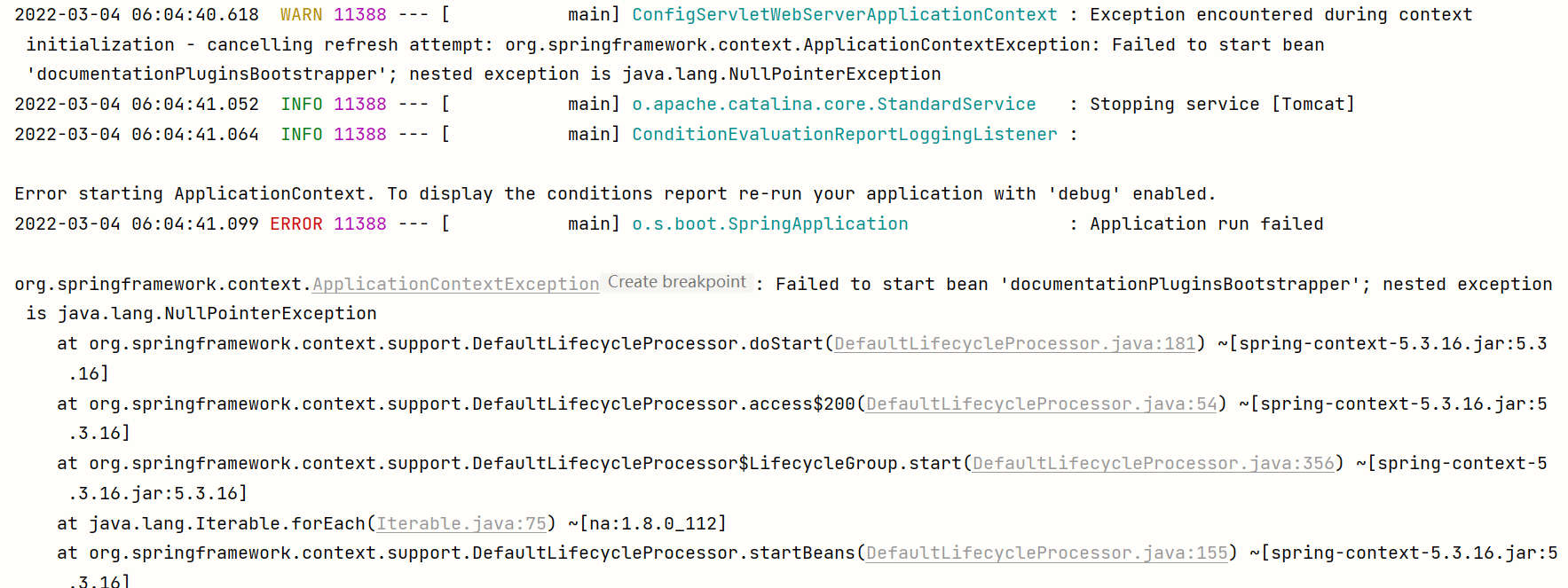Click the 06:04:41.052 timestamp
The height and width of the screenshot is (588, 1568).
tap(195, 104)
